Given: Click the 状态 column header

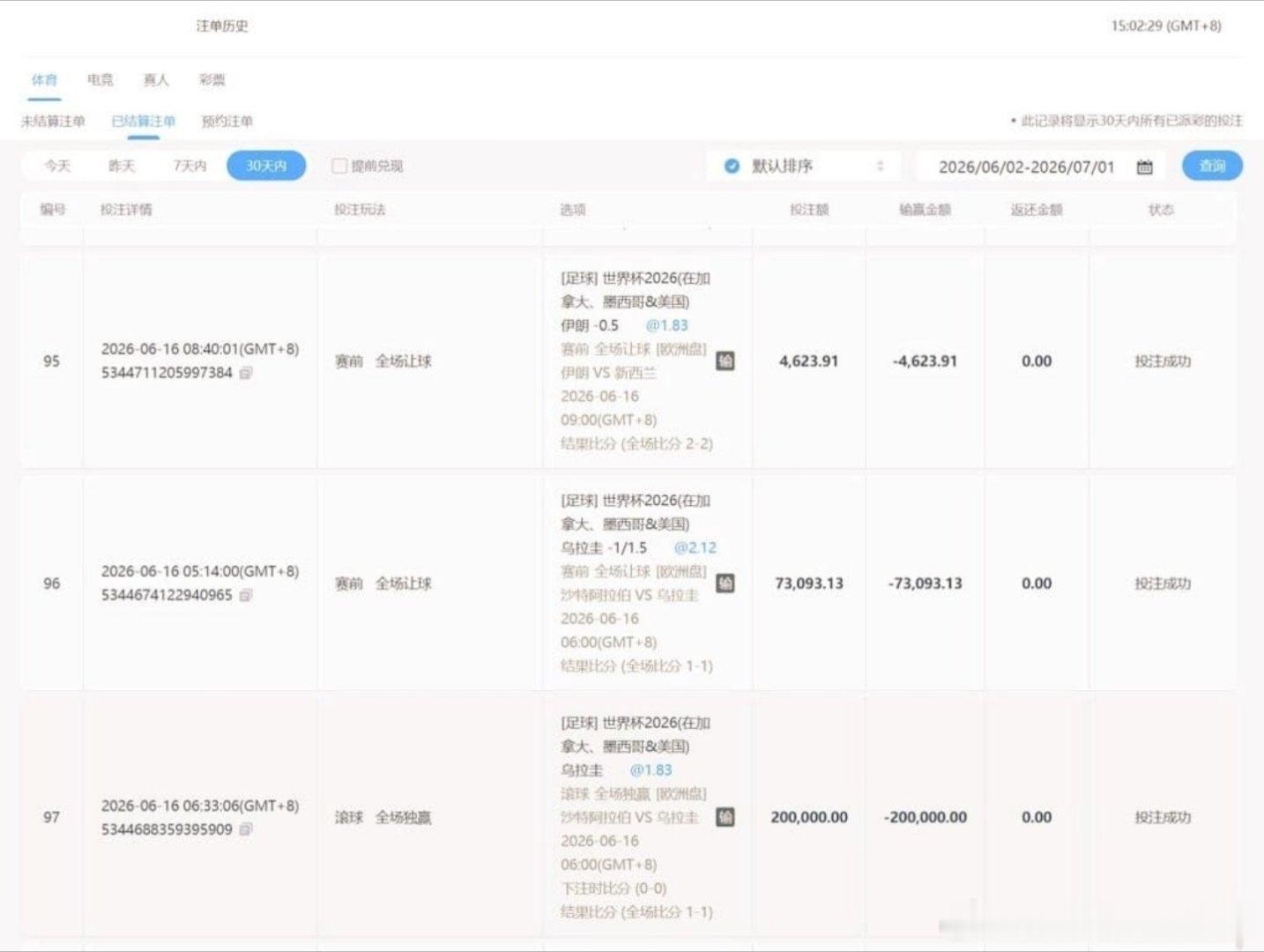Looking at the screenshot, I should (1161, 209).
